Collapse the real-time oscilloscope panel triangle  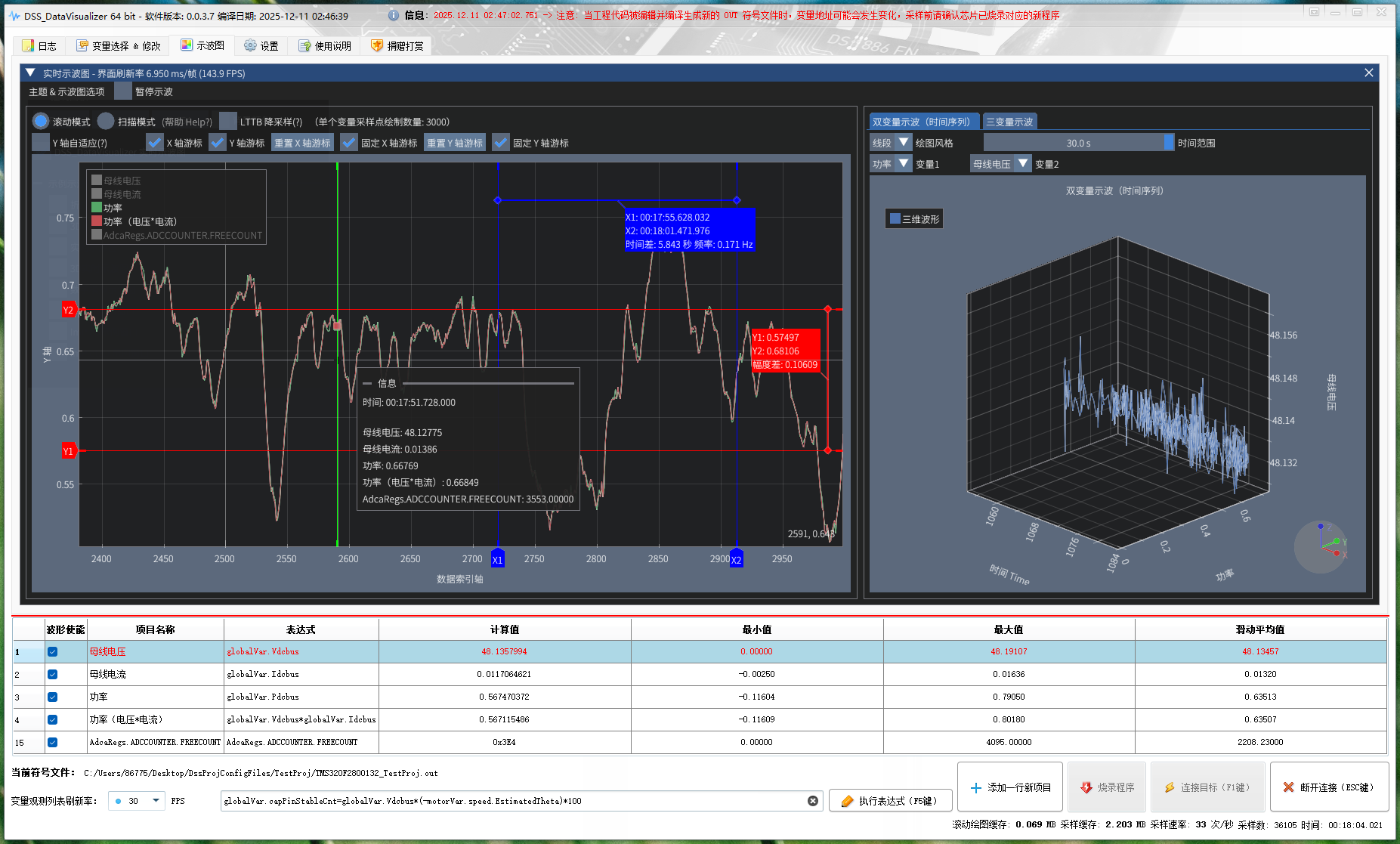point(30,73)
